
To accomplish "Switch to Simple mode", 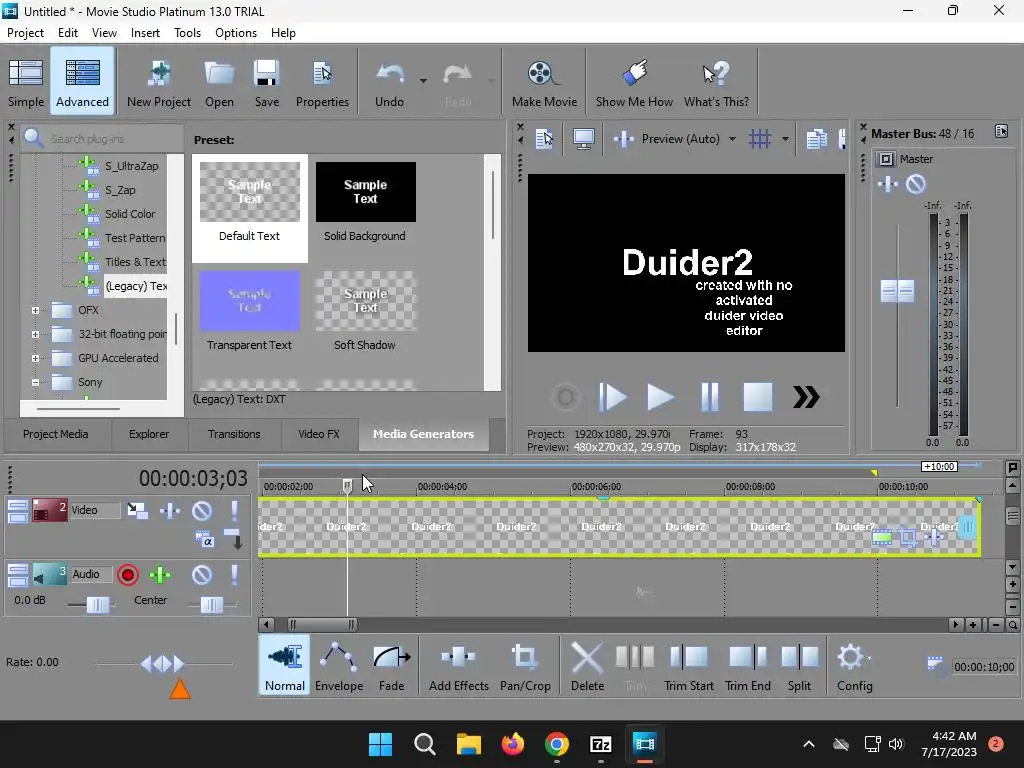I will click(26, 82).
